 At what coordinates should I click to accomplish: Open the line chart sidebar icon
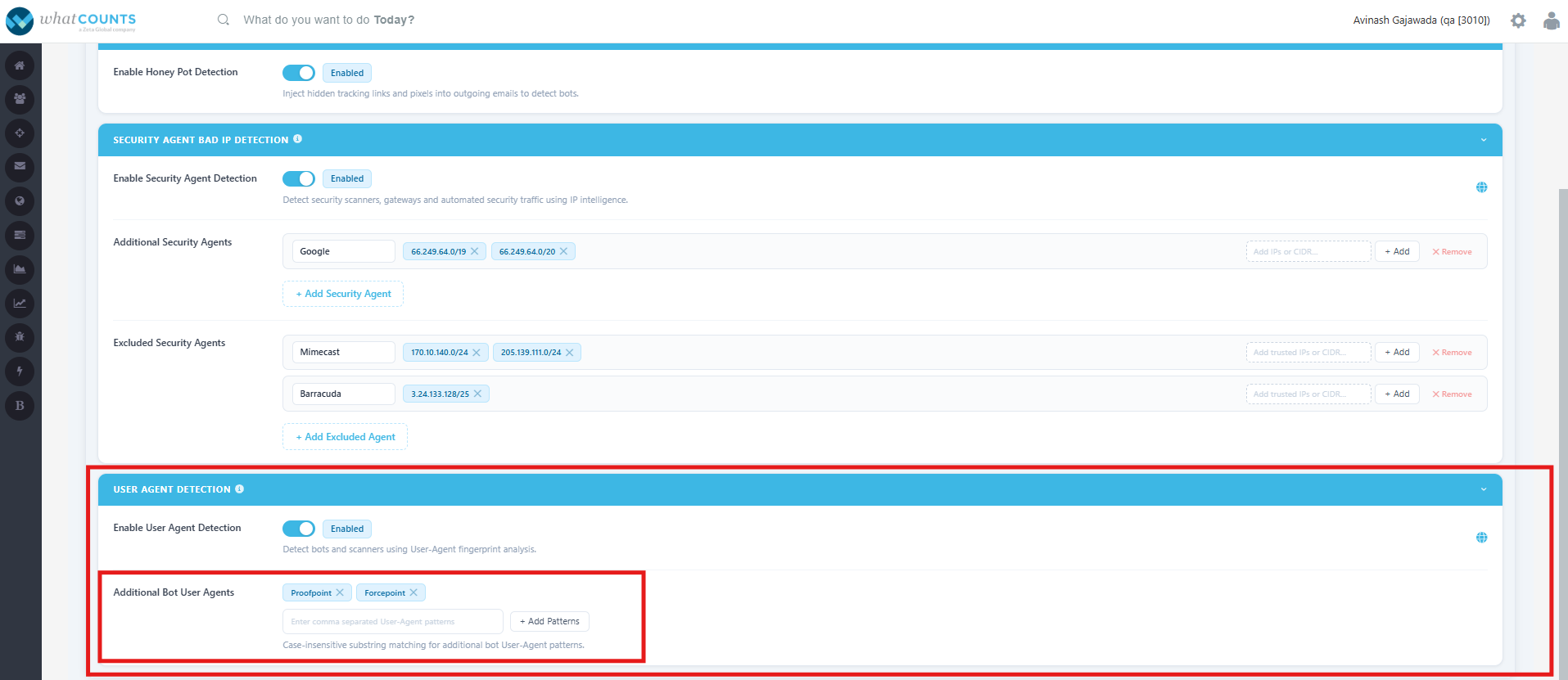20,303
